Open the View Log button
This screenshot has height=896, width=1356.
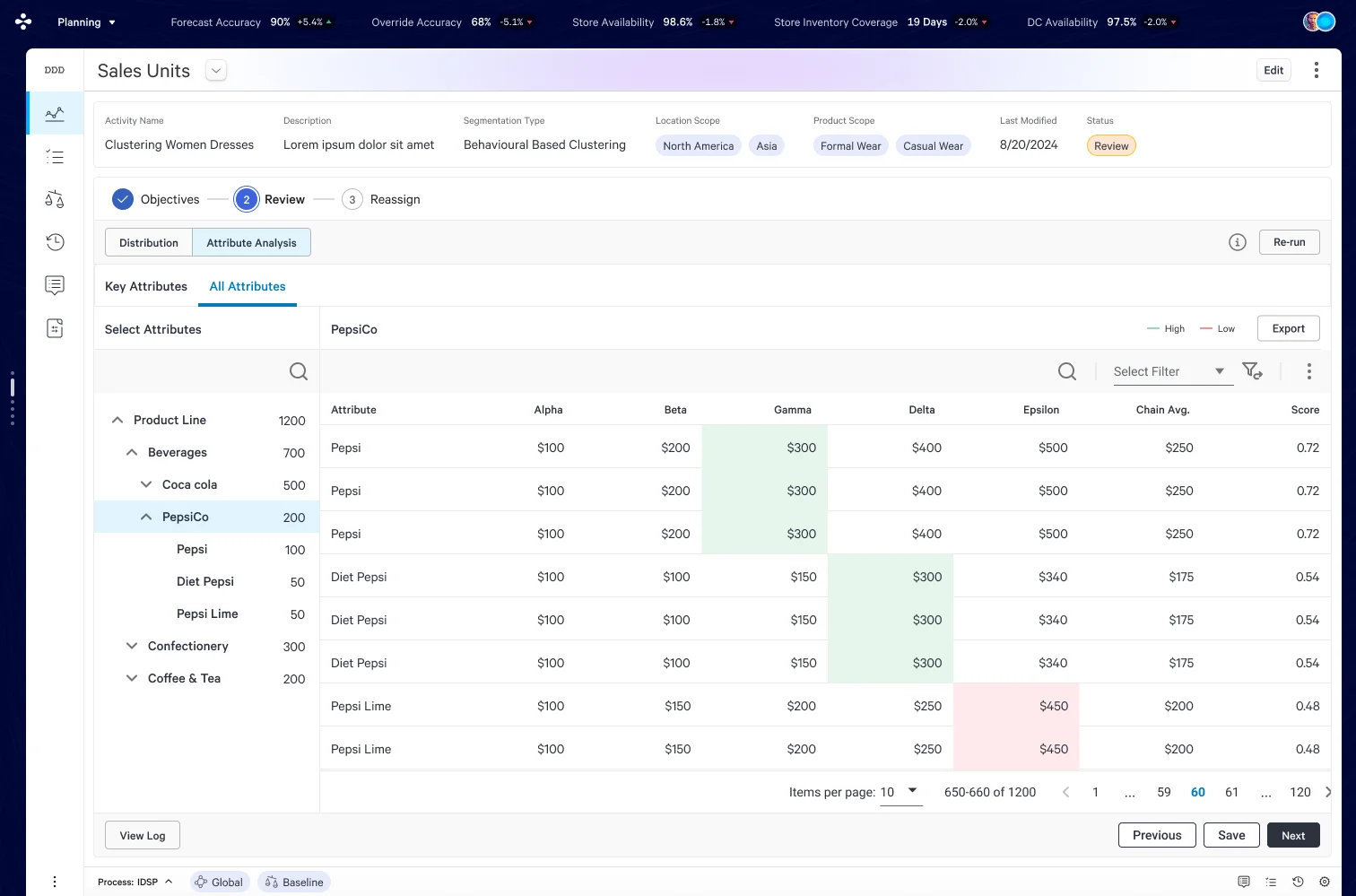tap(143, 835)
